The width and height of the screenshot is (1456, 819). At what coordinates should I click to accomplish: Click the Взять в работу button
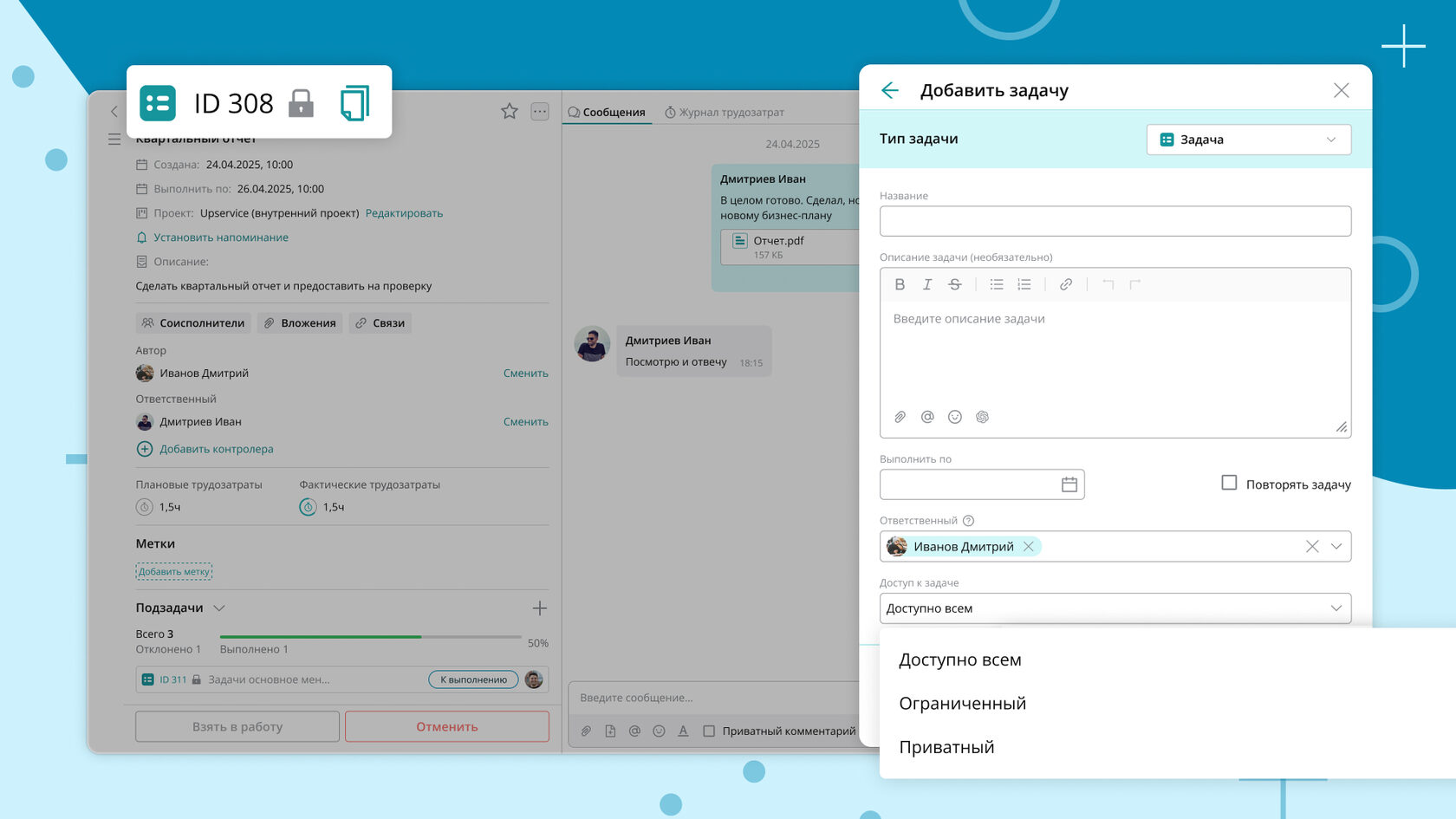pyautogui.click(x=237, y=726)
